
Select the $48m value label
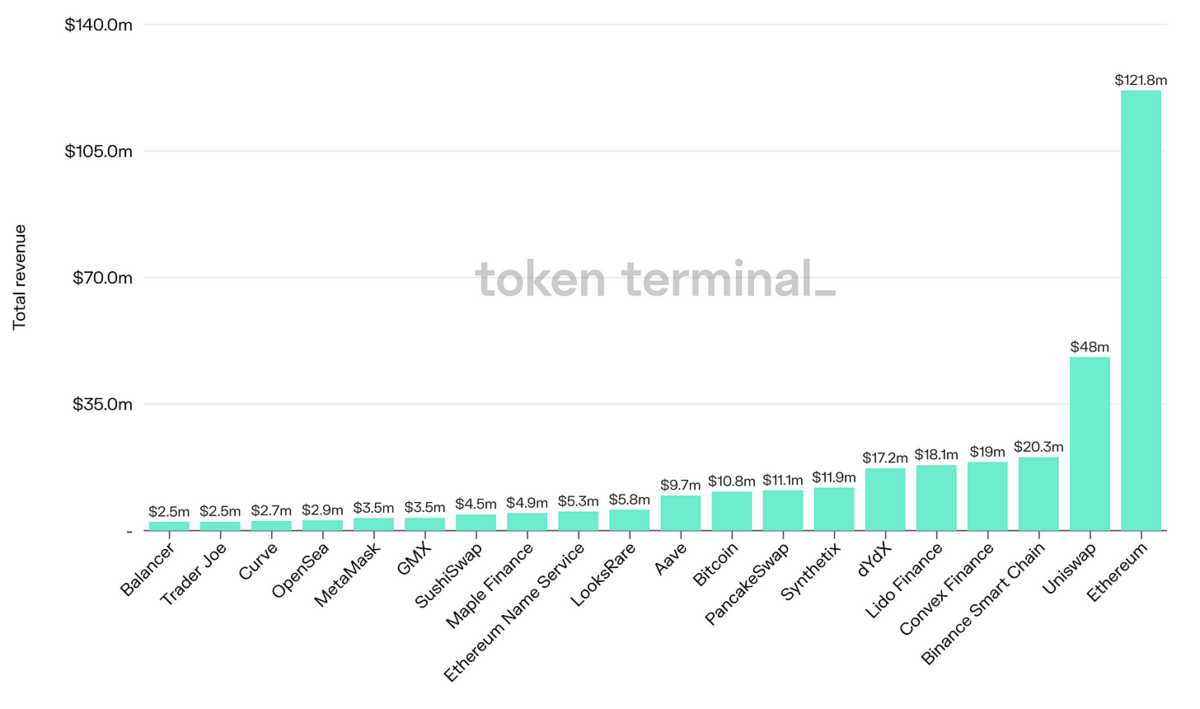point(1090,347)
